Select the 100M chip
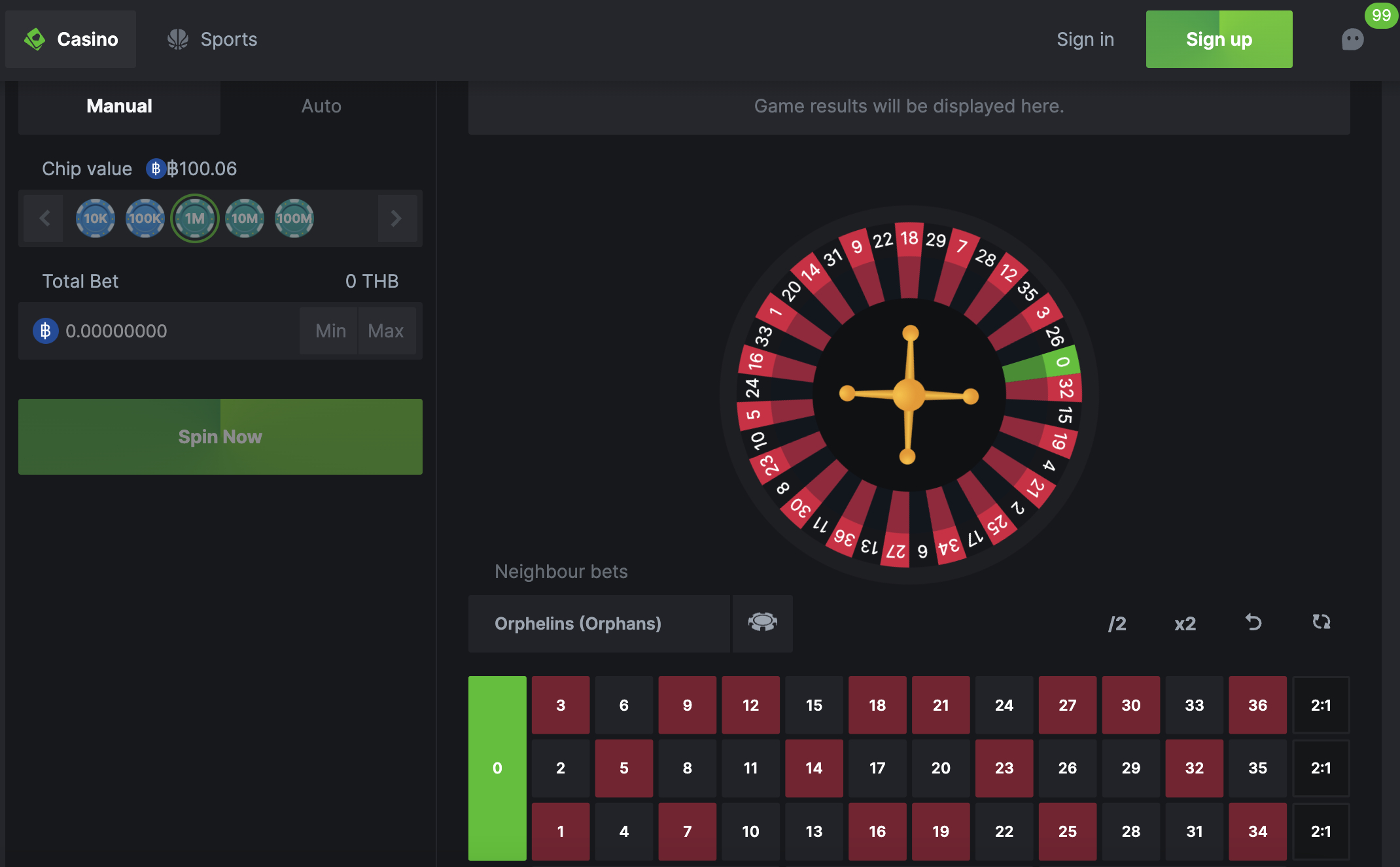Viewport: 1400px width, 867px height. tap(294, 218)
